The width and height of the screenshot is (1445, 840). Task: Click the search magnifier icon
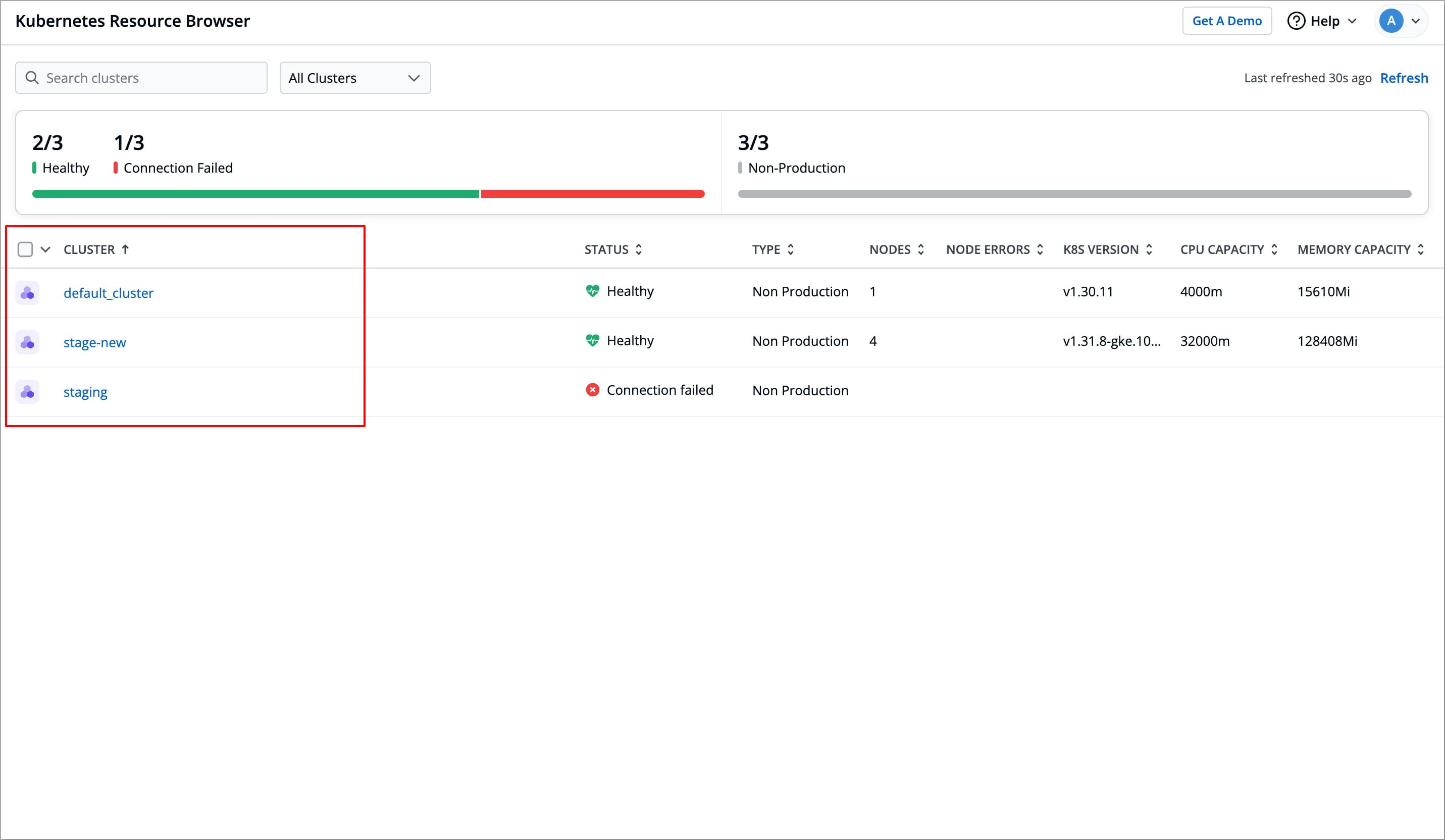(32, 78)
